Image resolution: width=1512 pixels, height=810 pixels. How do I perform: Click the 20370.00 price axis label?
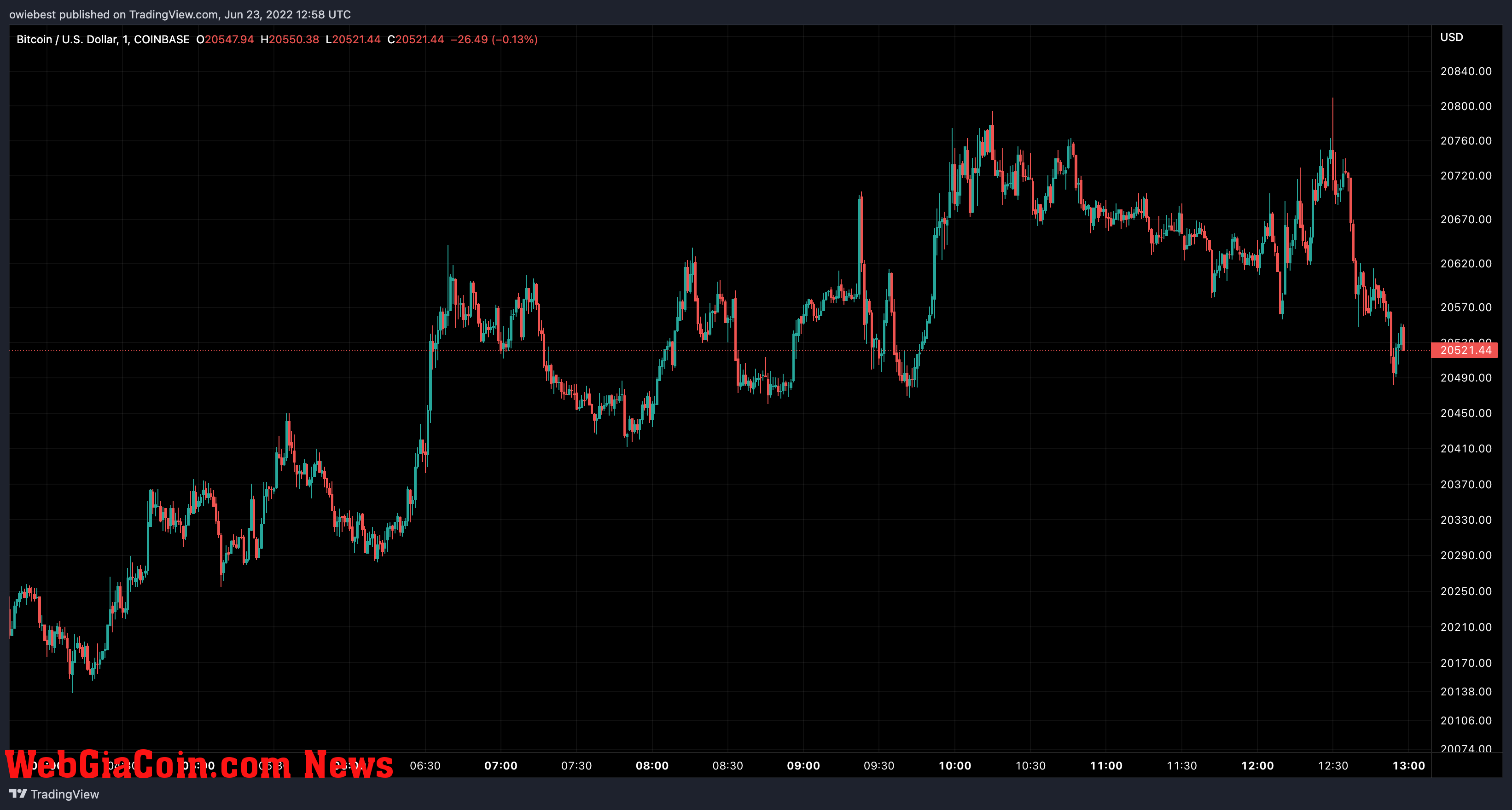(x=1465, y=485)
